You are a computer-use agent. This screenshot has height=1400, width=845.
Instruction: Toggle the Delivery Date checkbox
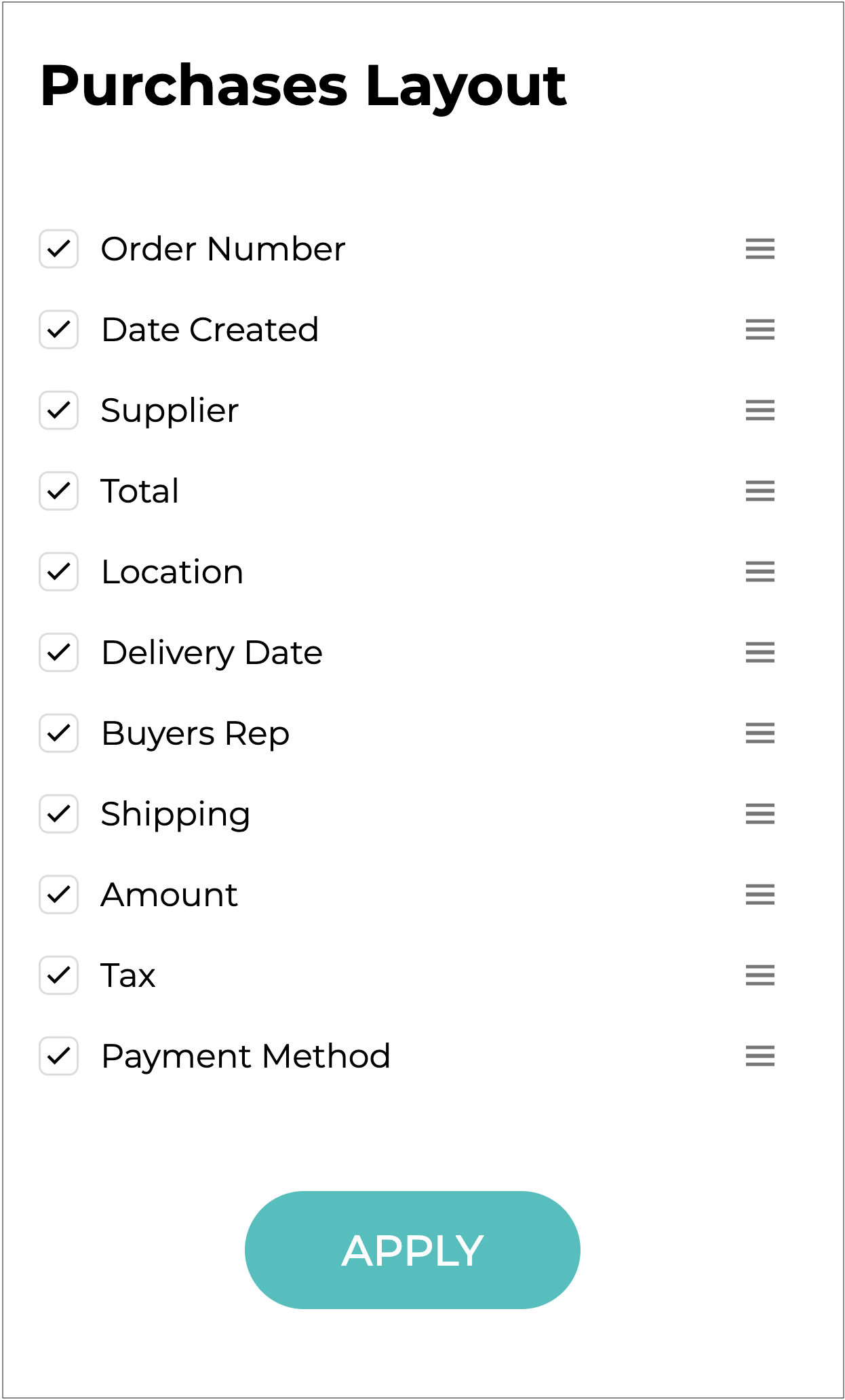coord(59,653)
